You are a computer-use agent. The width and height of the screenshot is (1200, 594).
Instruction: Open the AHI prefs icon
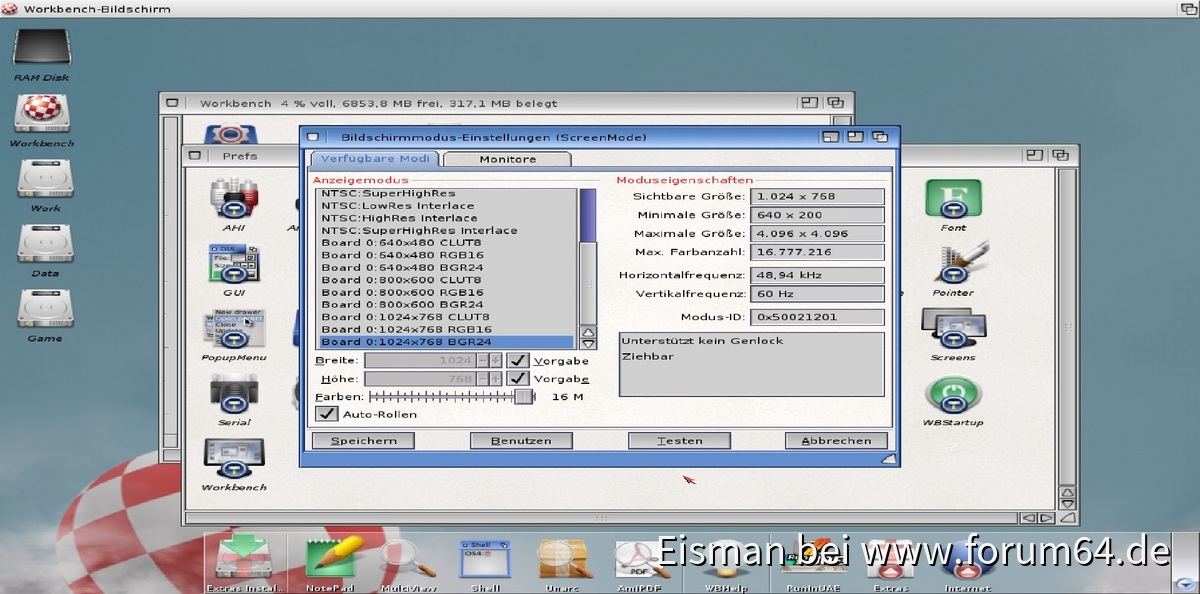(x=234, y=199)
